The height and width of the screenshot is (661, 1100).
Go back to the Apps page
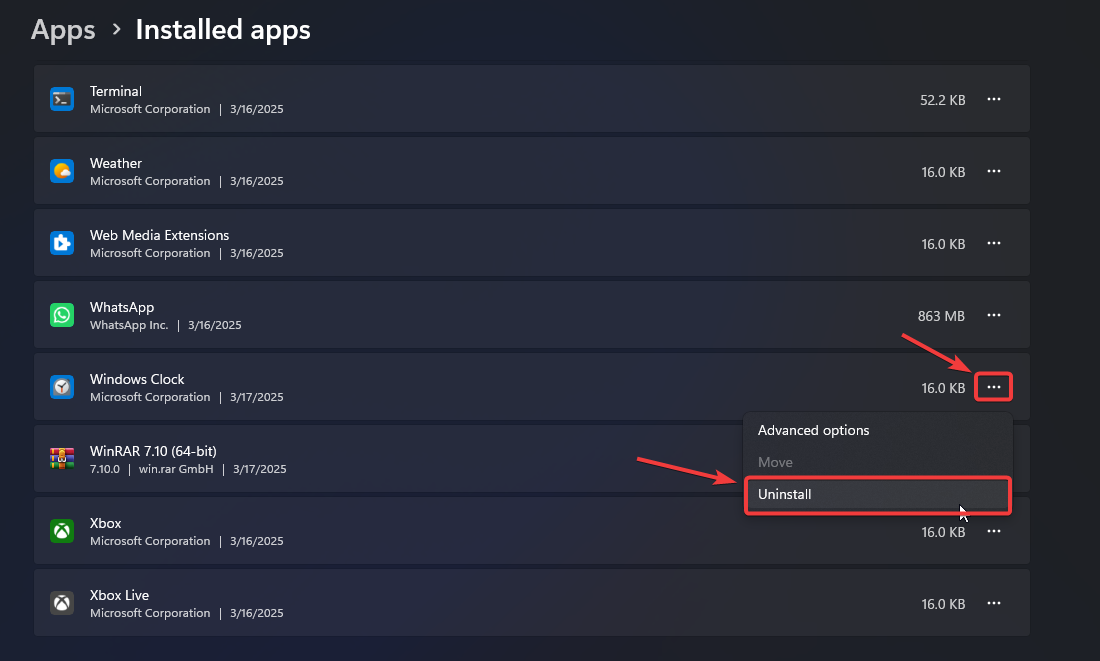coord(62,30)
